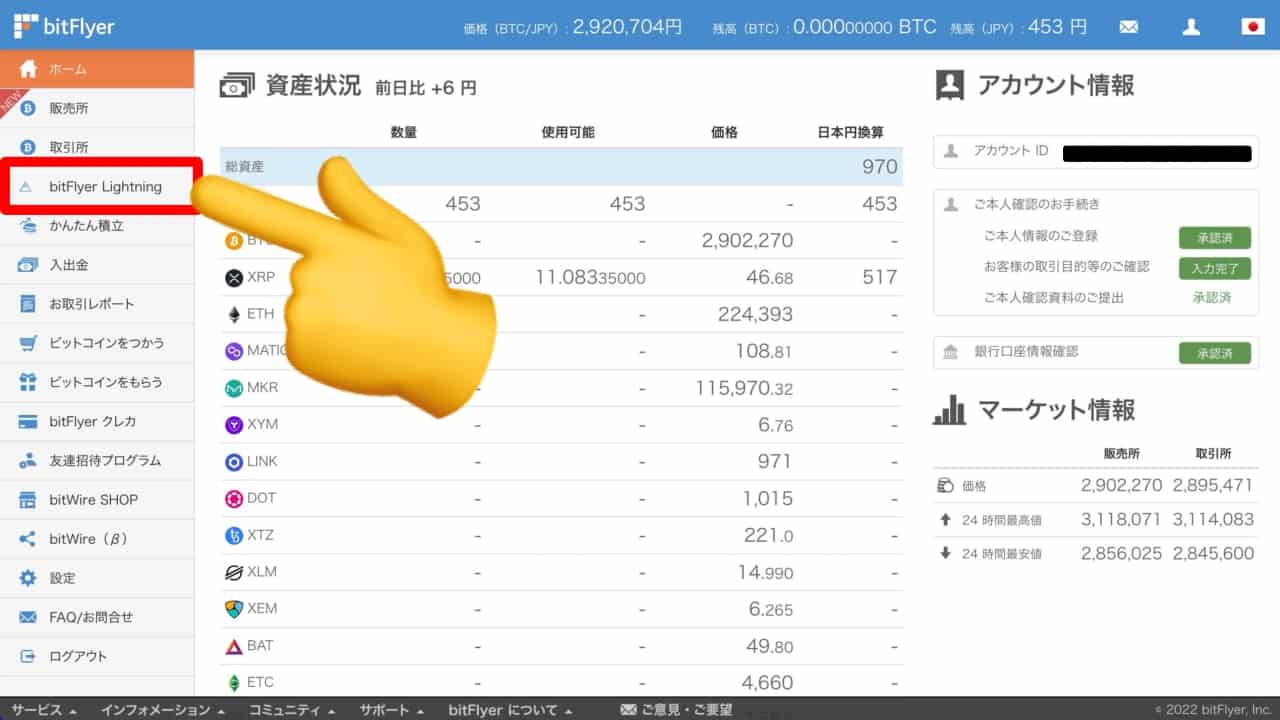Viewport: 1280px width, 720px height.
Task: Click the MKR coin icon
Action: tap(234, 388)
